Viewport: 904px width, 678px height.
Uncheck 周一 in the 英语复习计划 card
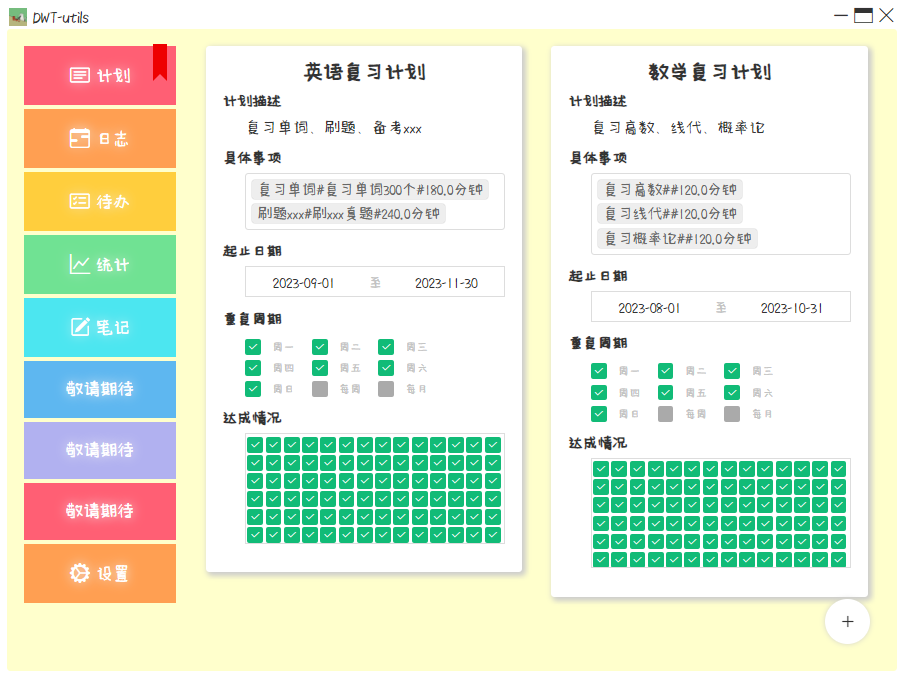pyautogui.click(x=253, y=347)
